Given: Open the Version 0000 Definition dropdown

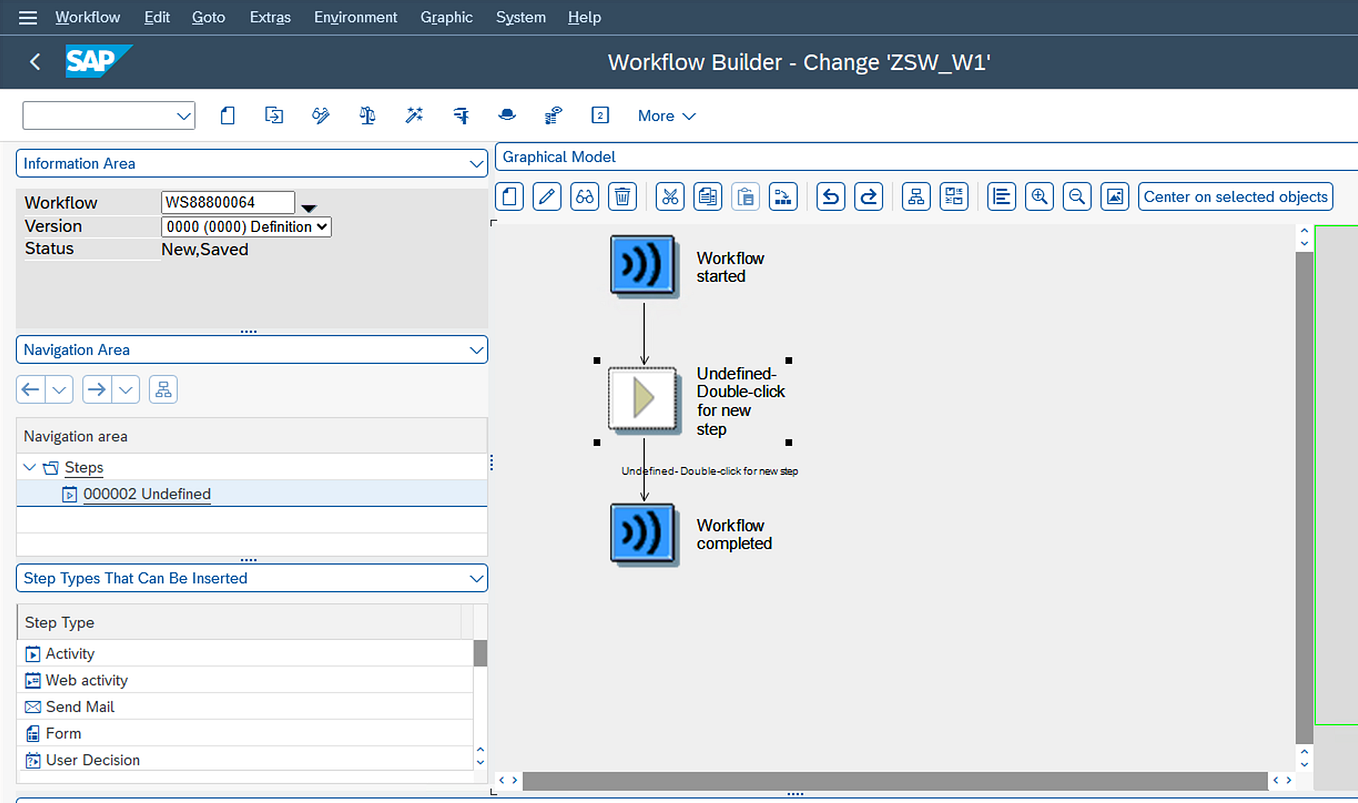Looking at the screenshot, I should click(x=246, y=227).
